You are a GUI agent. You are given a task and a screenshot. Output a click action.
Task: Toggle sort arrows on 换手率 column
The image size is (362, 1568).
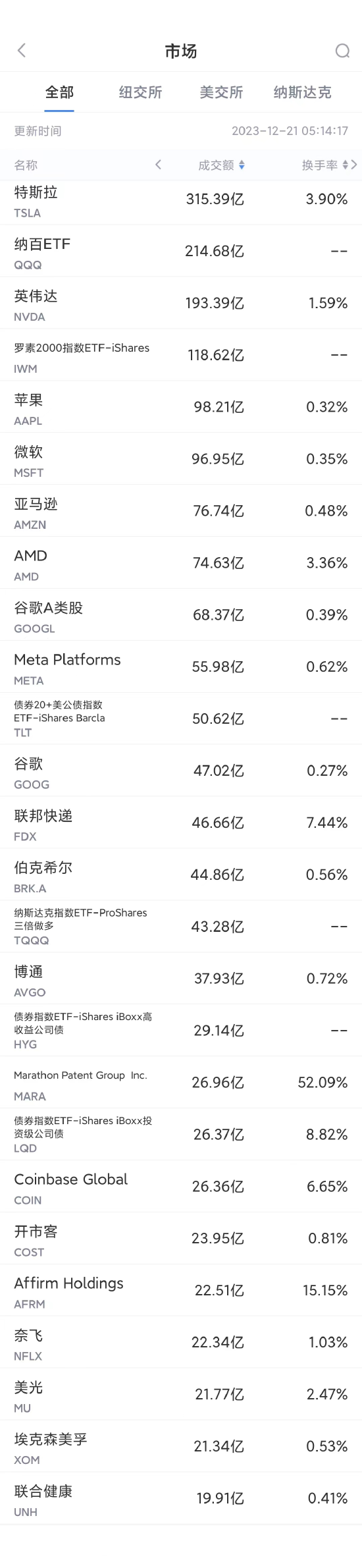pos(346,165)
